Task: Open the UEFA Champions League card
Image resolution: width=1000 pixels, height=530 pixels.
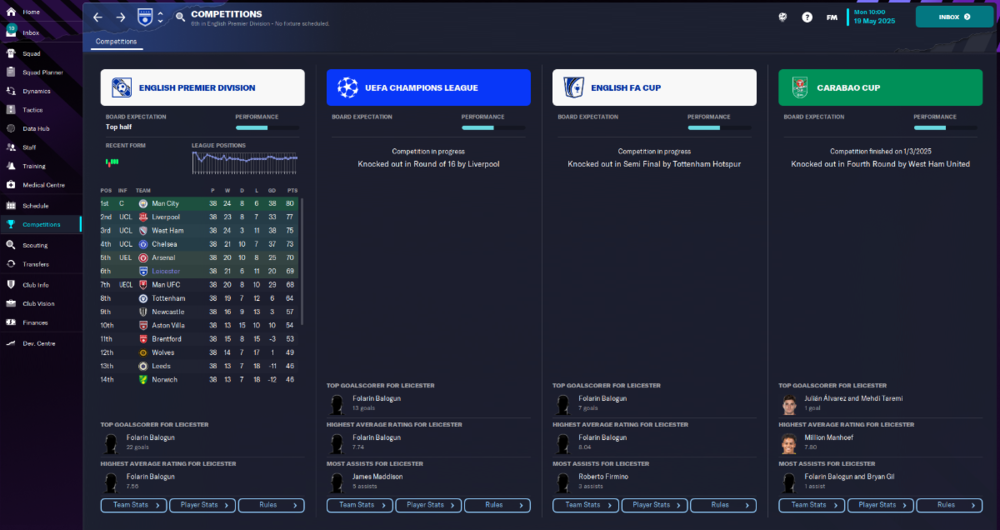Action: [429, 87]
